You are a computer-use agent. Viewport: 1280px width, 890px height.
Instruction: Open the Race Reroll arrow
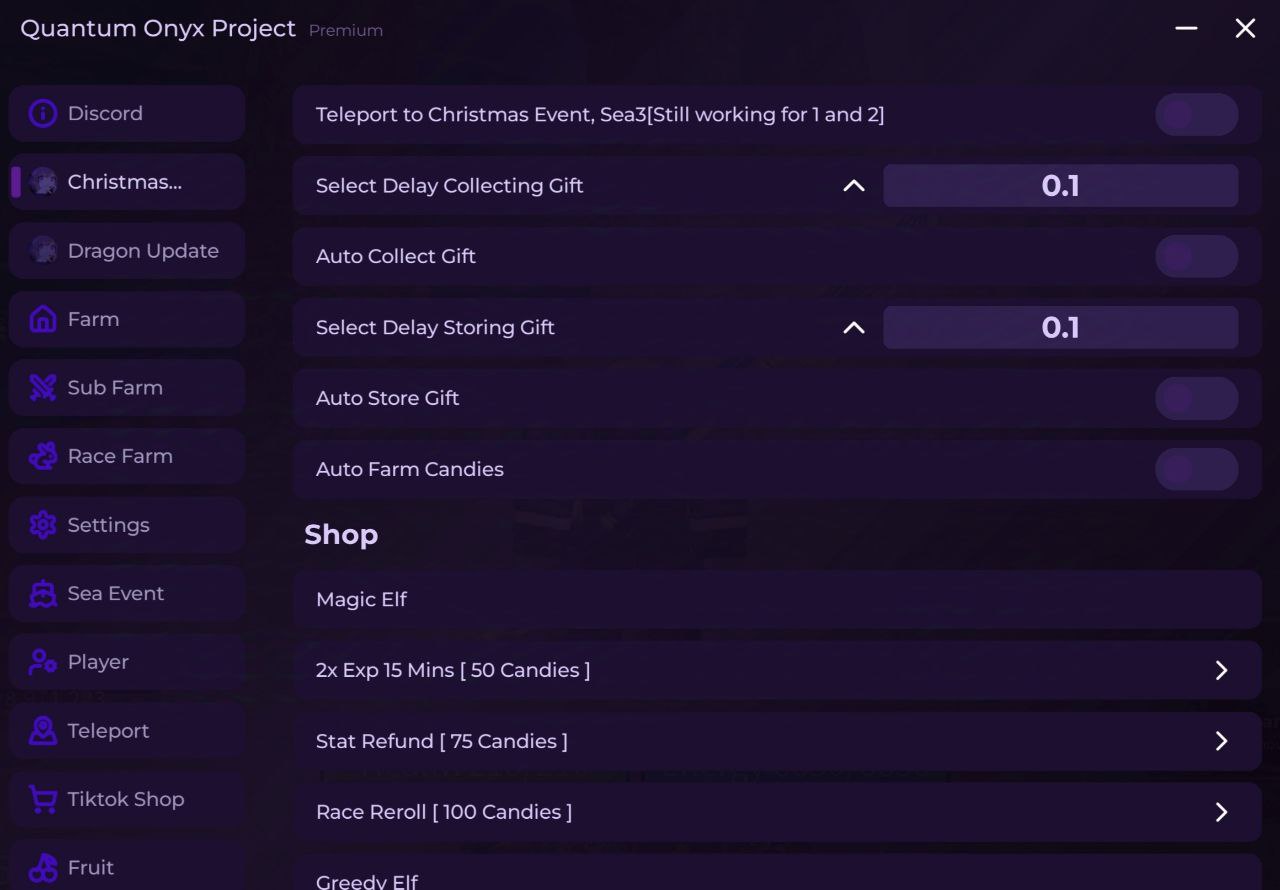click(x=1221, y=812)
